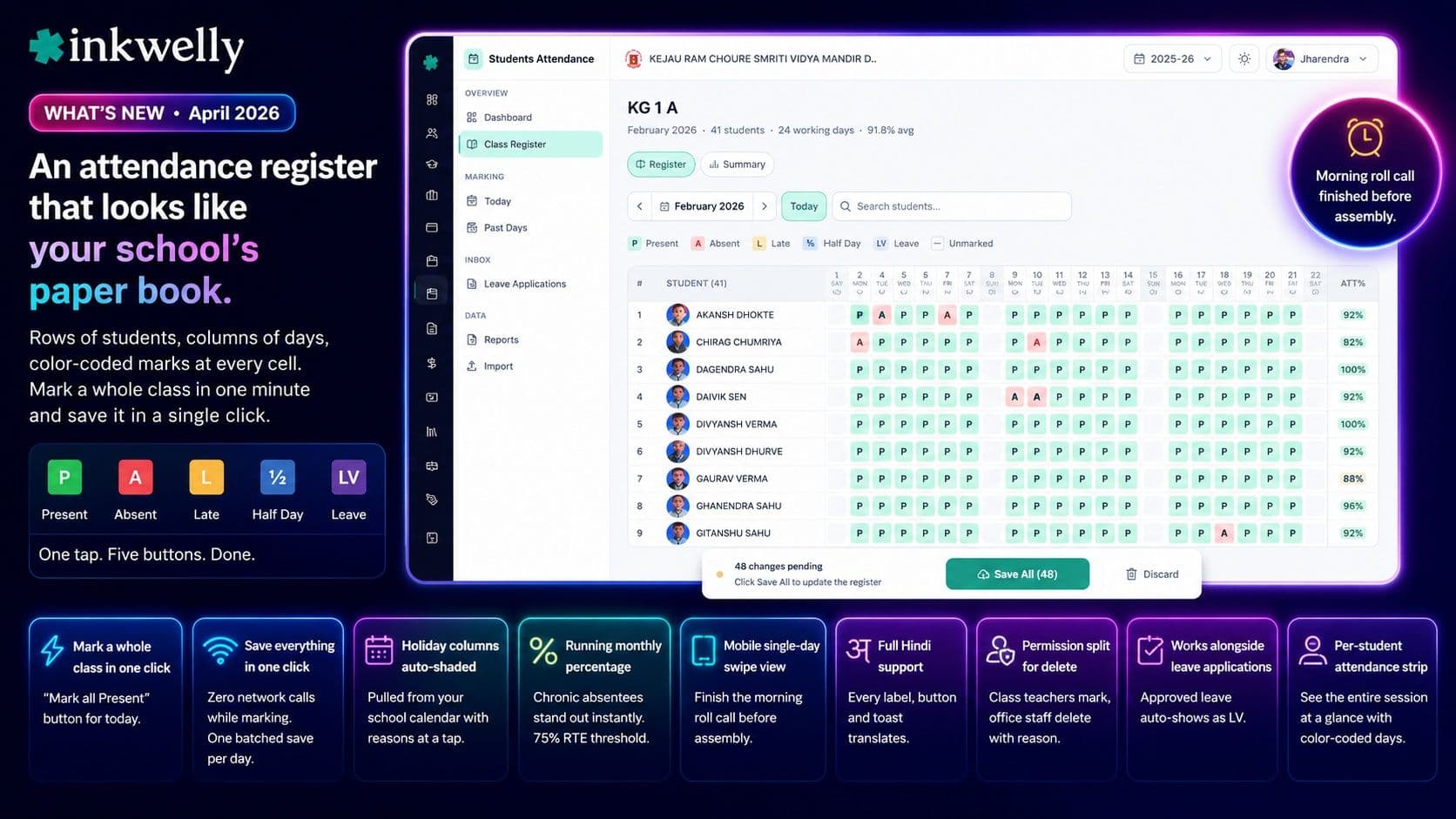Click the school crest logo beside the school name

click(x=634, y=59)
